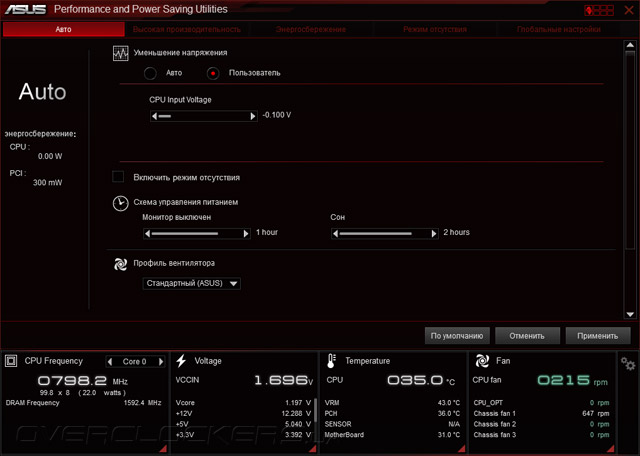640x456 pixels.
Task: Click the Temperature thermometer icon
Action: [331, 361]
